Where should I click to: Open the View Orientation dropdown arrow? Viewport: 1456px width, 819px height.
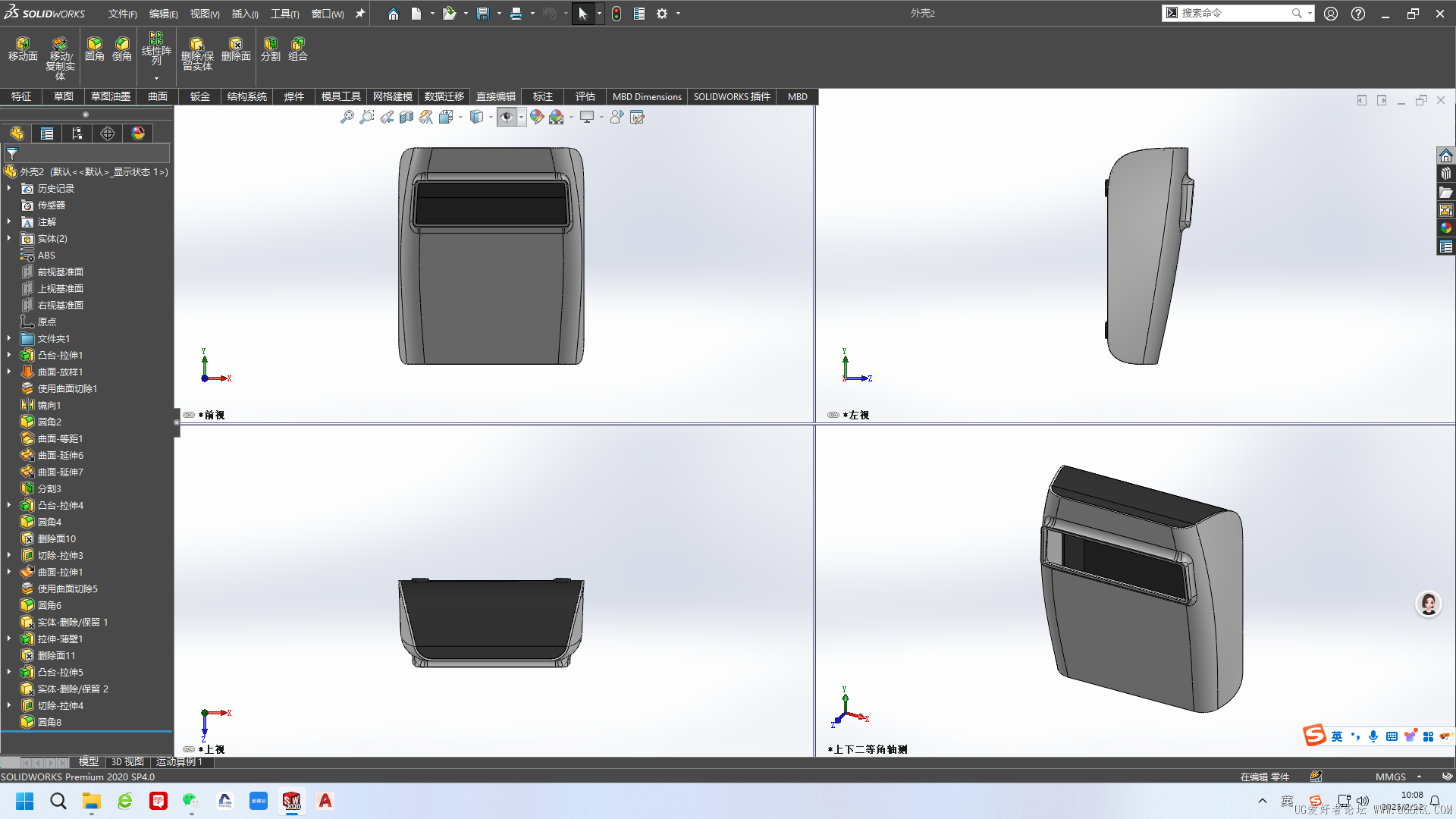(x=460, y=117)
